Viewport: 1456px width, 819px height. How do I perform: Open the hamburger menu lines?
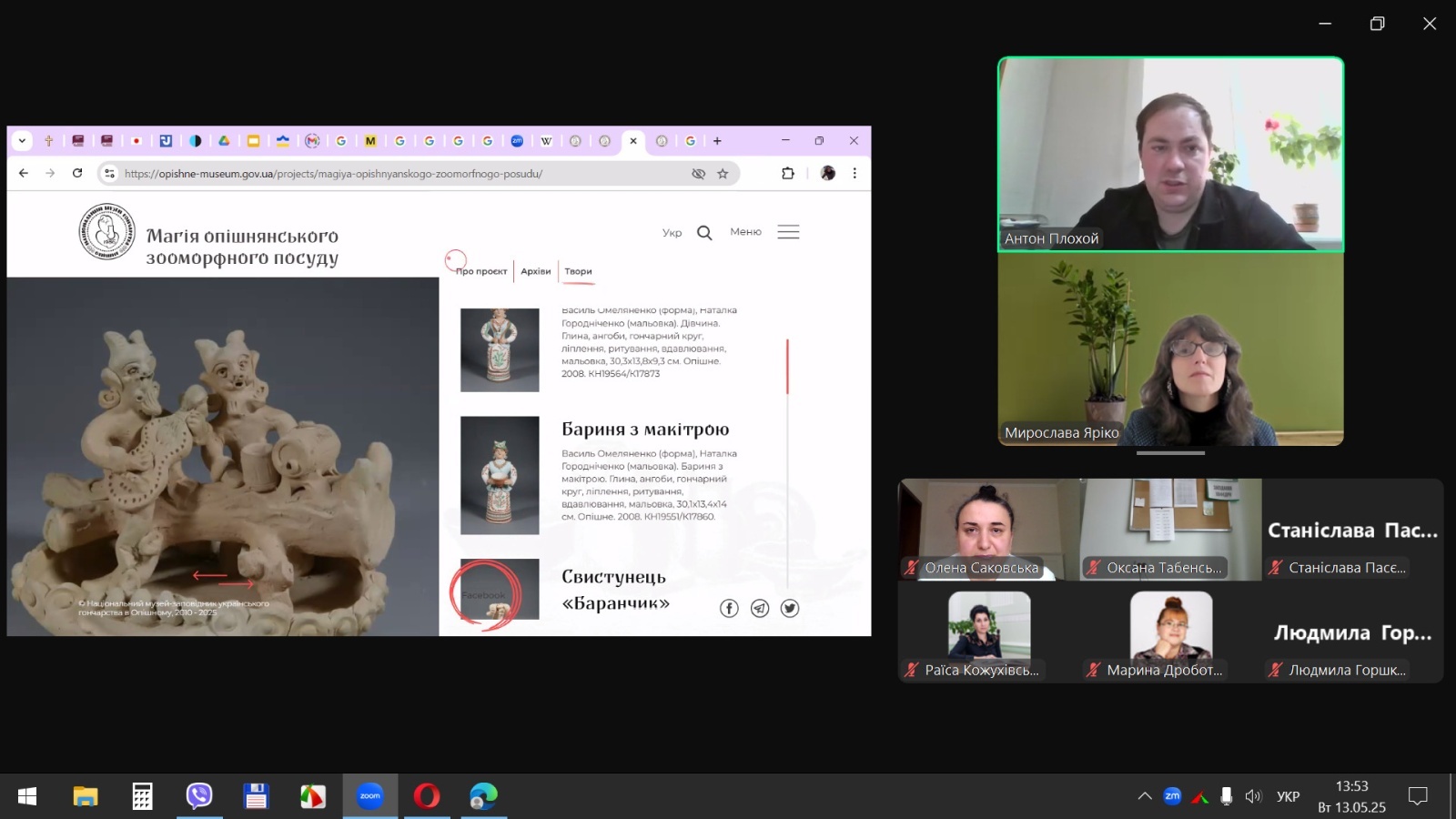coord(789,232)
